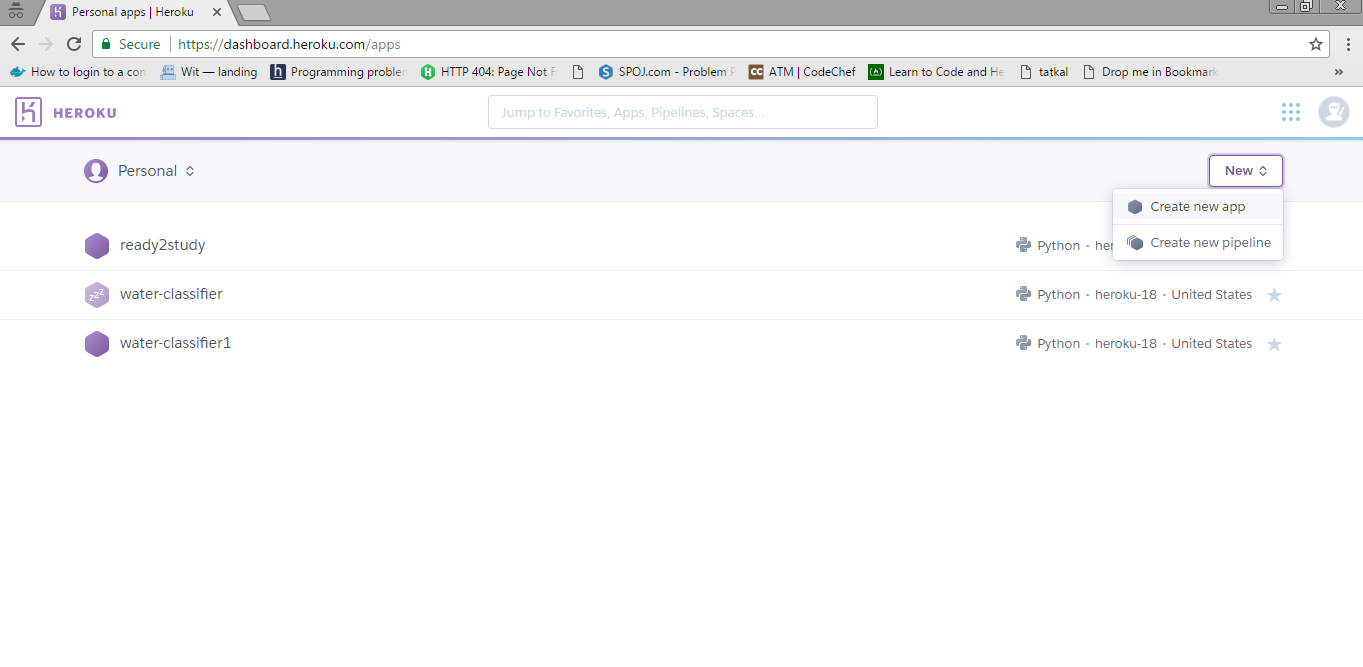Click the Personal account avatar icon
The height and width of the screenshot is (667, 1363).
(96, 171)
